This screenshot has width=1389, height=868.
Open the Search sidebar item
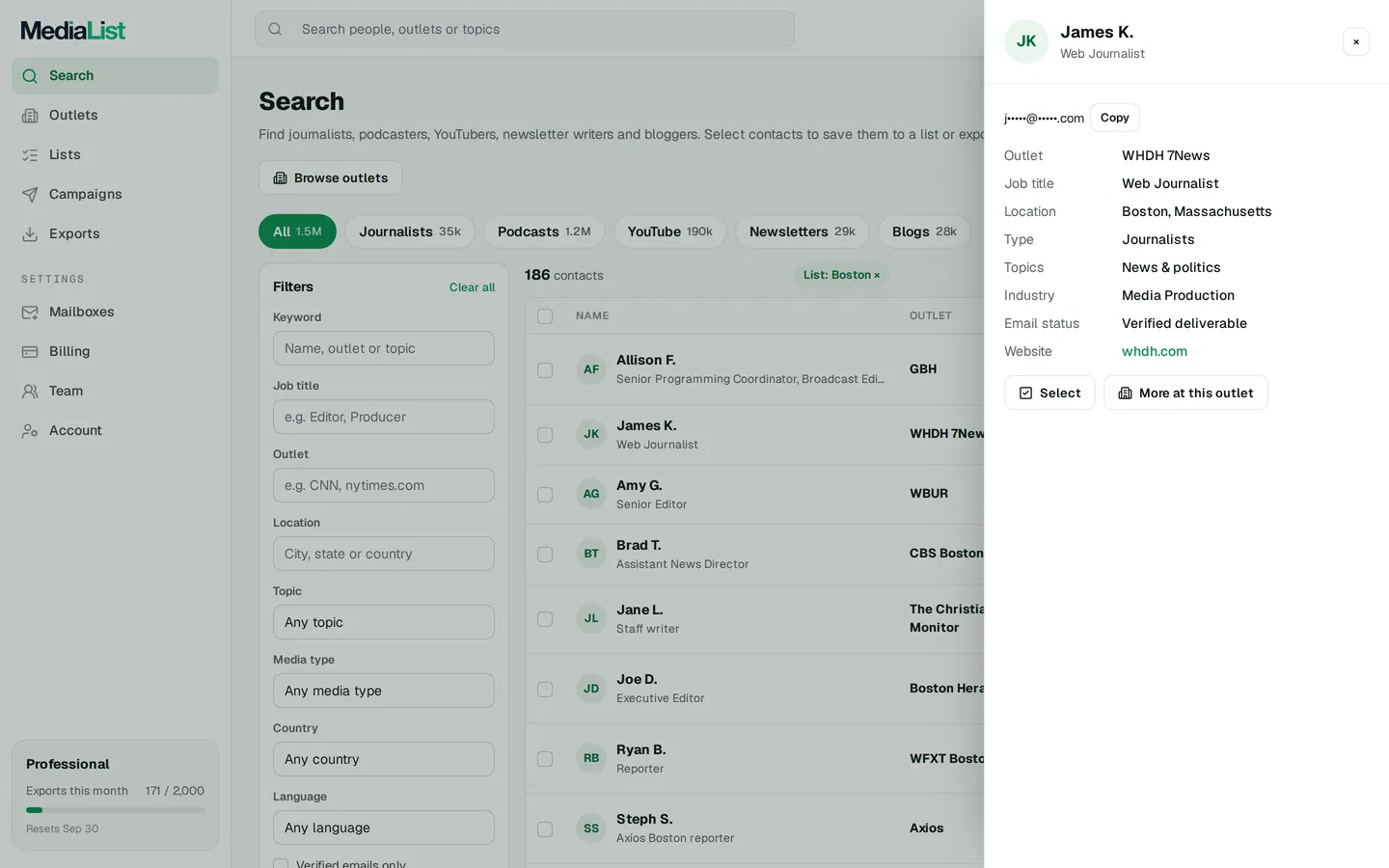click(115, 75)
